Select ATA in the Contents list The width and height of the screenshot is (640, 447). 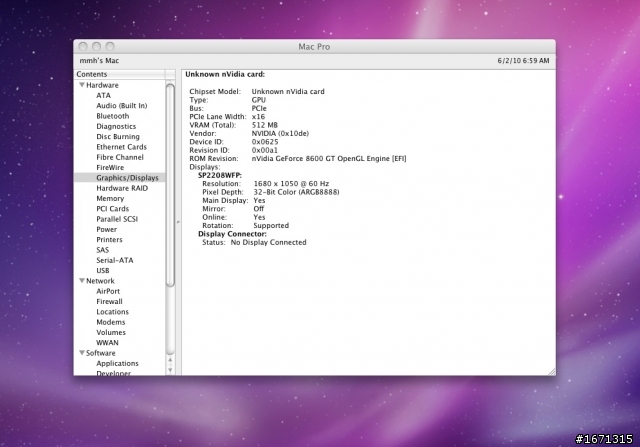[103, 95]
